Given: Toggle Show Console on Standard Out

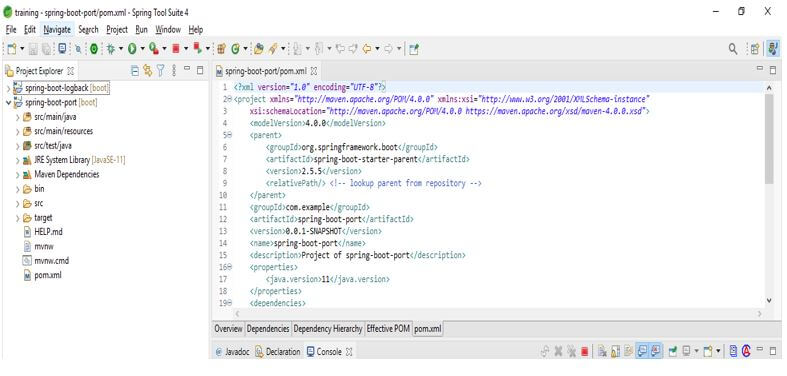Looking at the screenshot, I should coord(642,352).
